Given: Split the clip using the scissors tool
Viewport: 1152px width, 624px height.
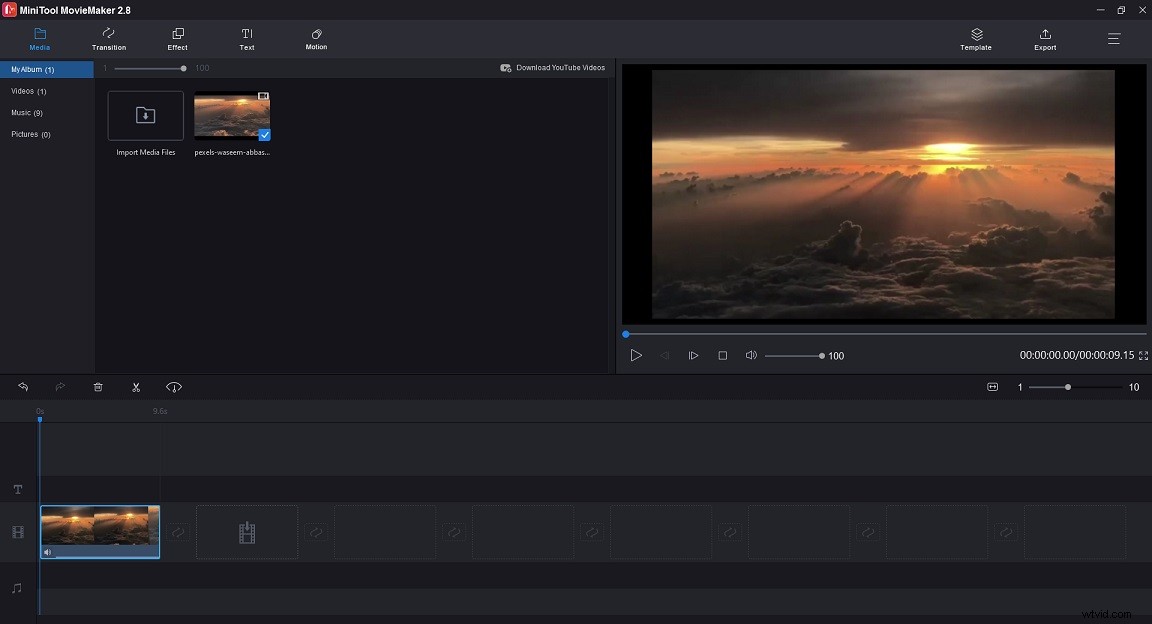Looking at the screenshot, I should pyautogui.click(x=136, y=387).
